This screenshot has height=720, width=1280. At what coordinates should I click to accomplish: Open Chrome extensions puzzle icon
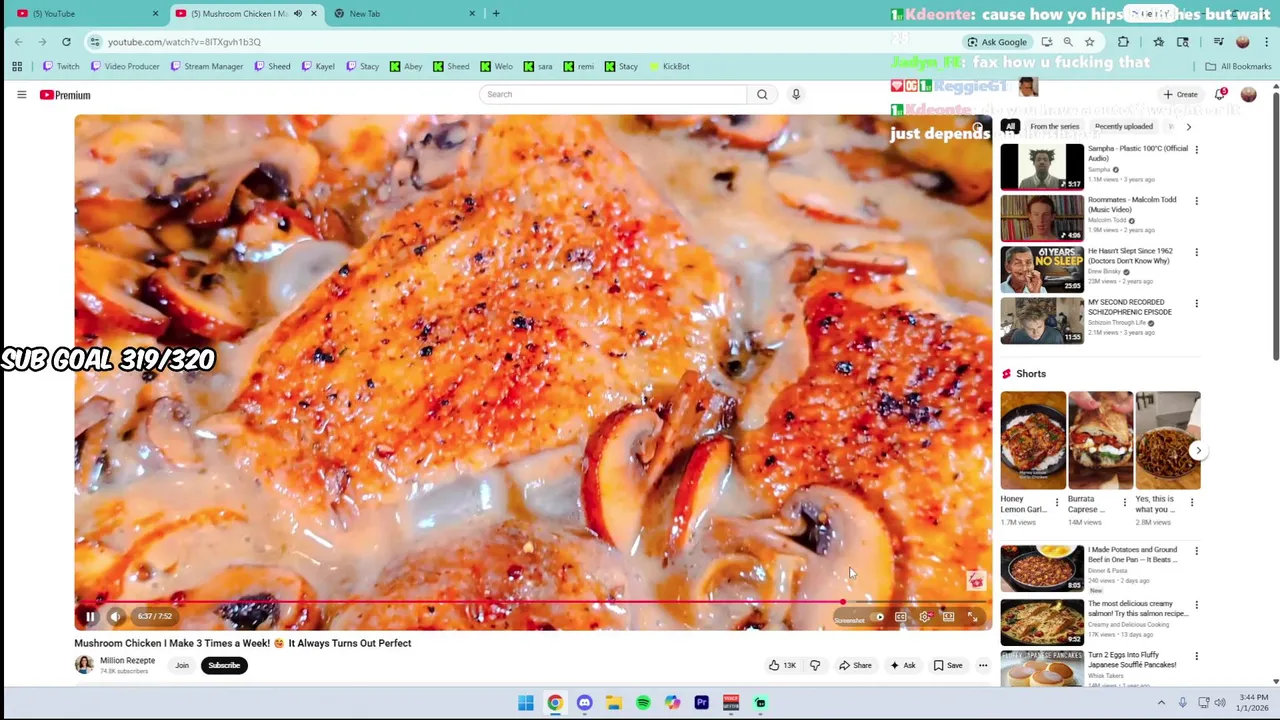coord(1123,42)
